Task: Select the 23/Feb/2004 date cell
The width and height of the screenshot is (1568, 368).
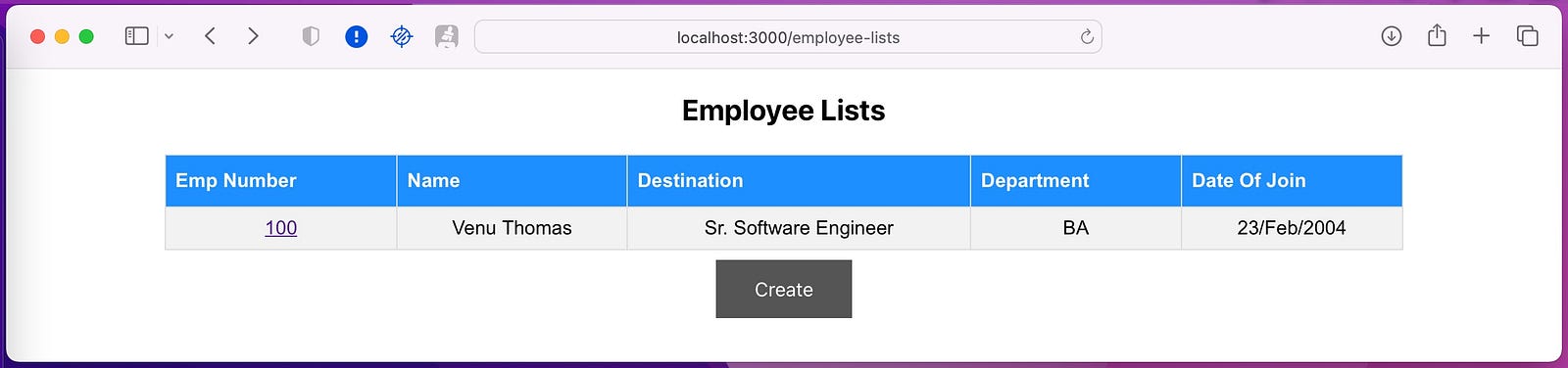Action: pyautogui.click(x=1292, y=228)
